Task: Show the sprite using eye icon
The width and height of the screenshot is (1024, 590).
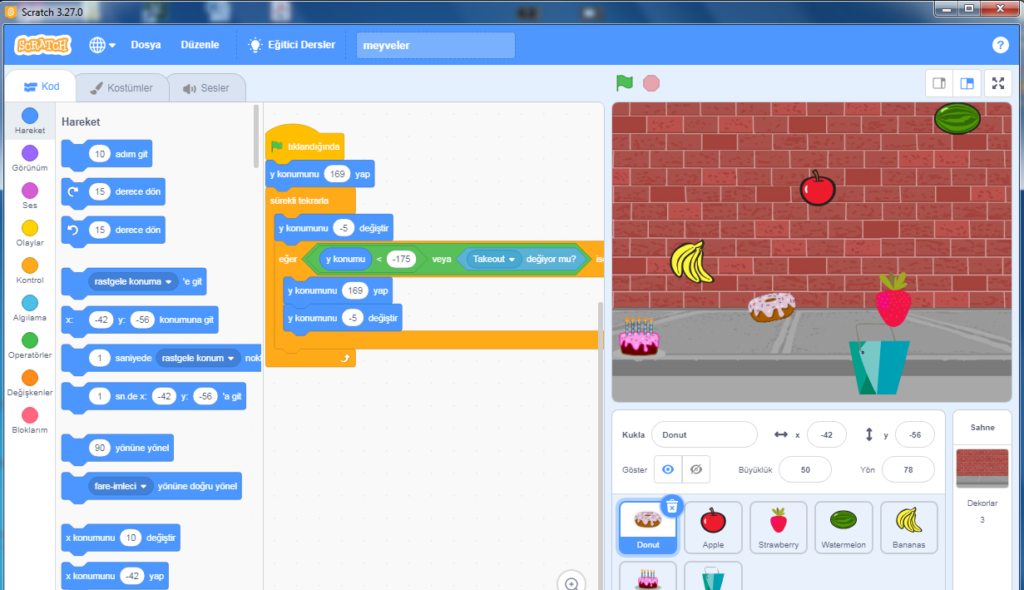Action: click(x=667, y=469)
